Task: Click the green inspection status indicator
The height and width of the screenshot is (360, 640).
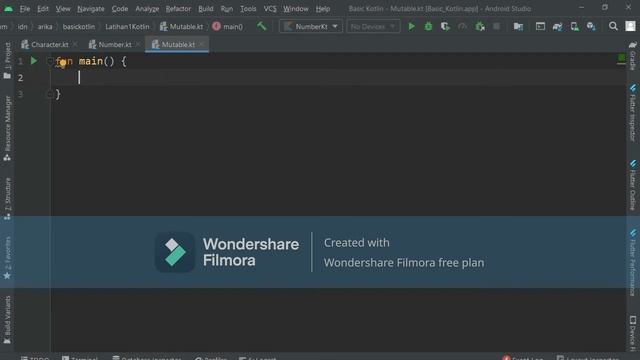Action: pyautogui.click(x=621, y=58)
